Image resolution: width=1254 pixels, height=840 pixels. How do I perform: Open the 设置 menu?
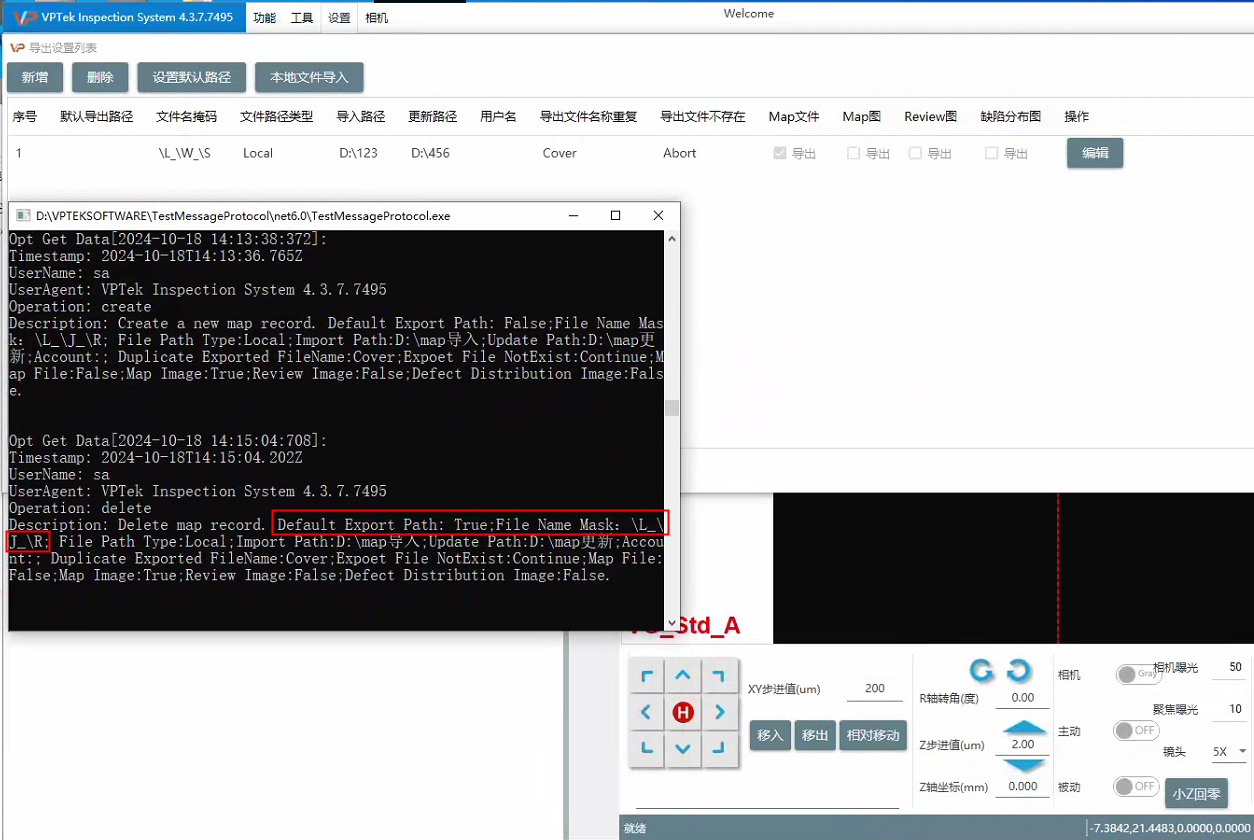pos(339,17)
